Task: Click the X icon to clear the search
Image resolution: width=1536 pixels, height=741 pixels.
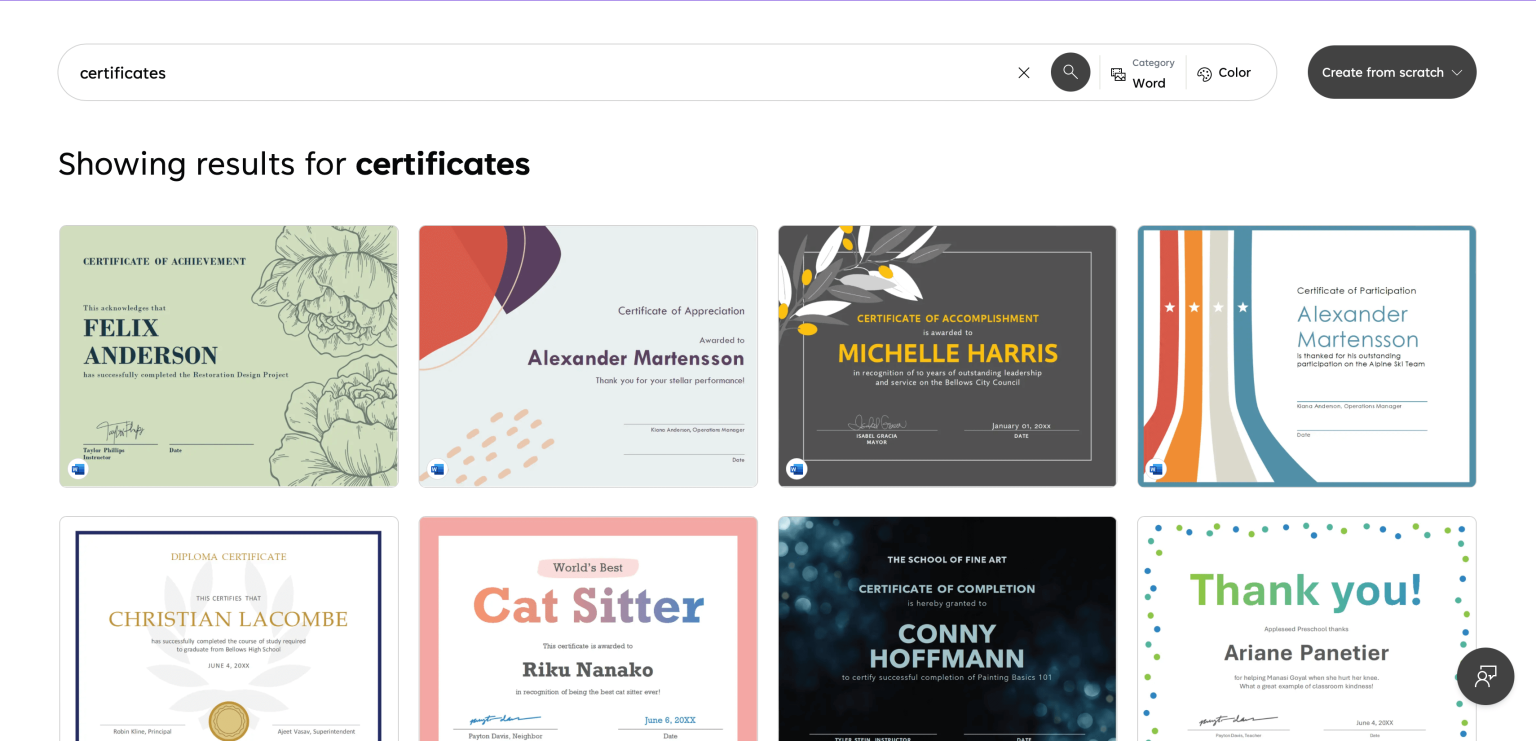Action: coord(1023,72)
